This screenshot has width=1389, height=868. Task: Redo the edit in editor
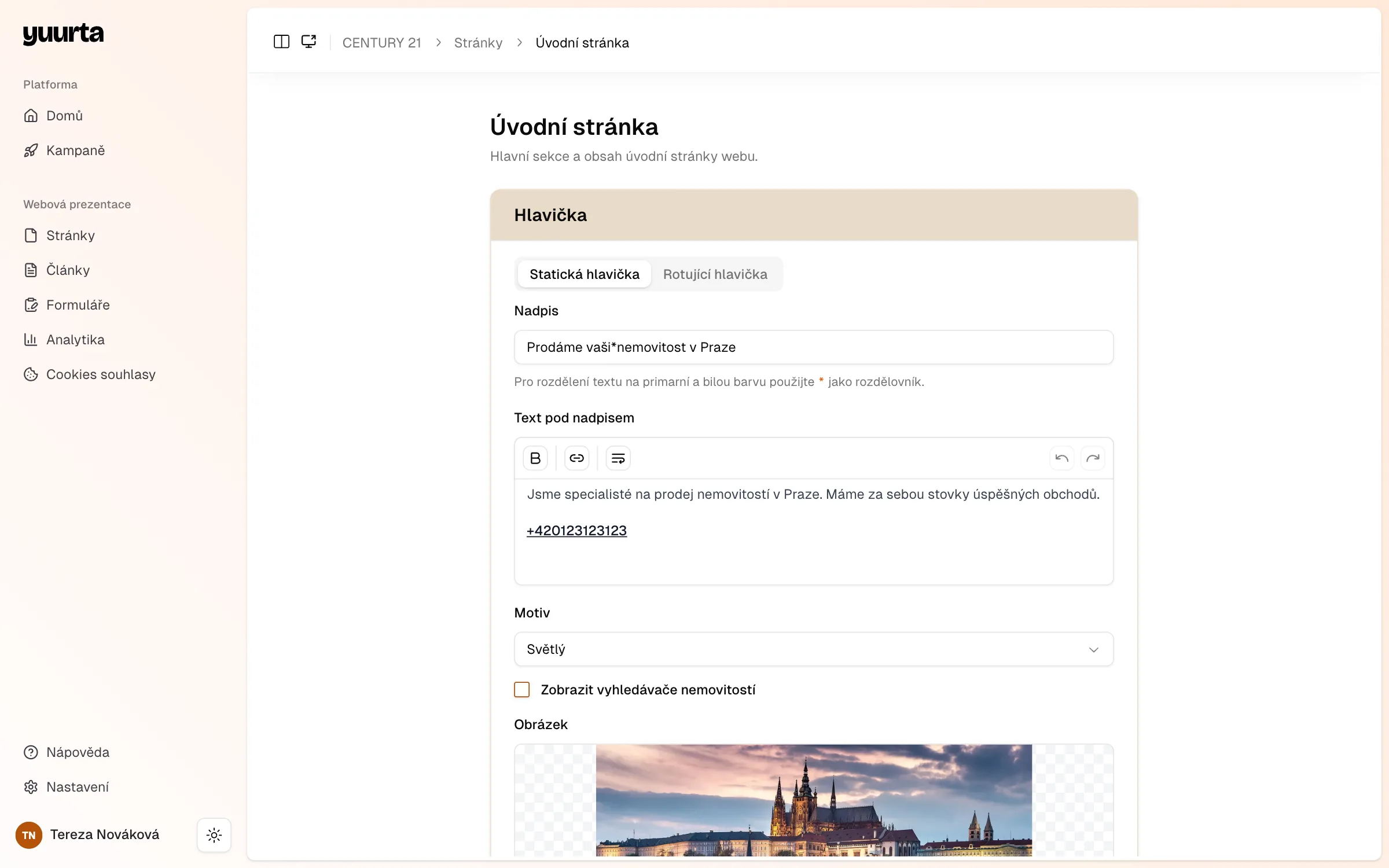point(1093,458)
